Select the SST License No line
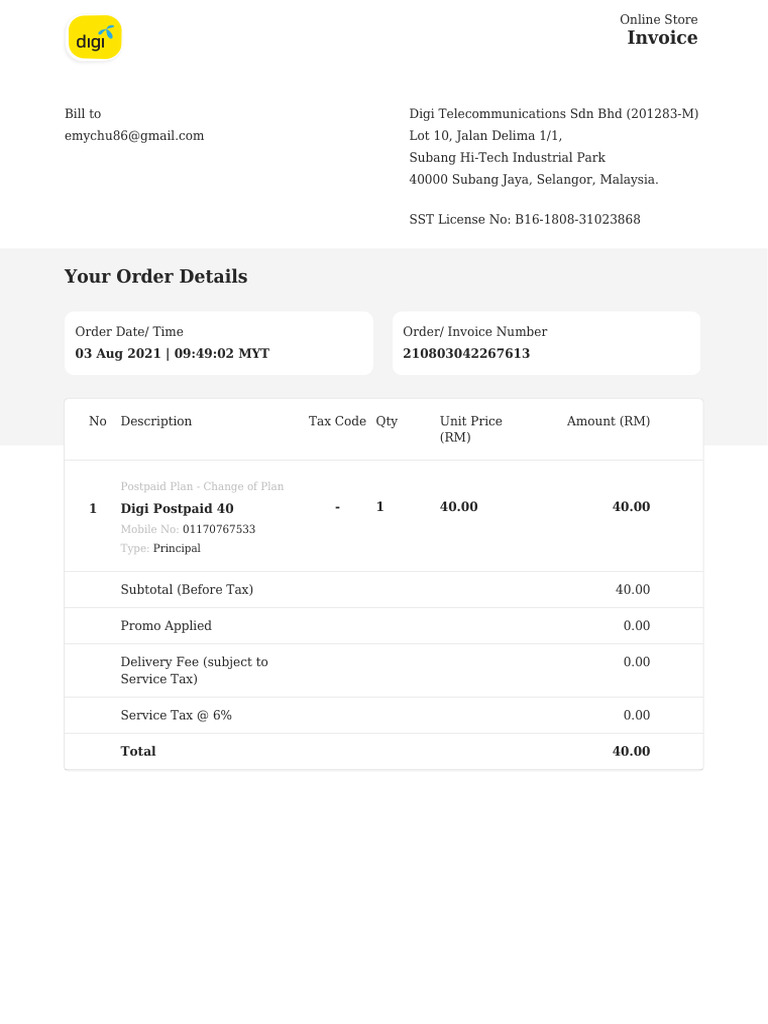This screenshot has width=768, height=1024. [524, 220]
